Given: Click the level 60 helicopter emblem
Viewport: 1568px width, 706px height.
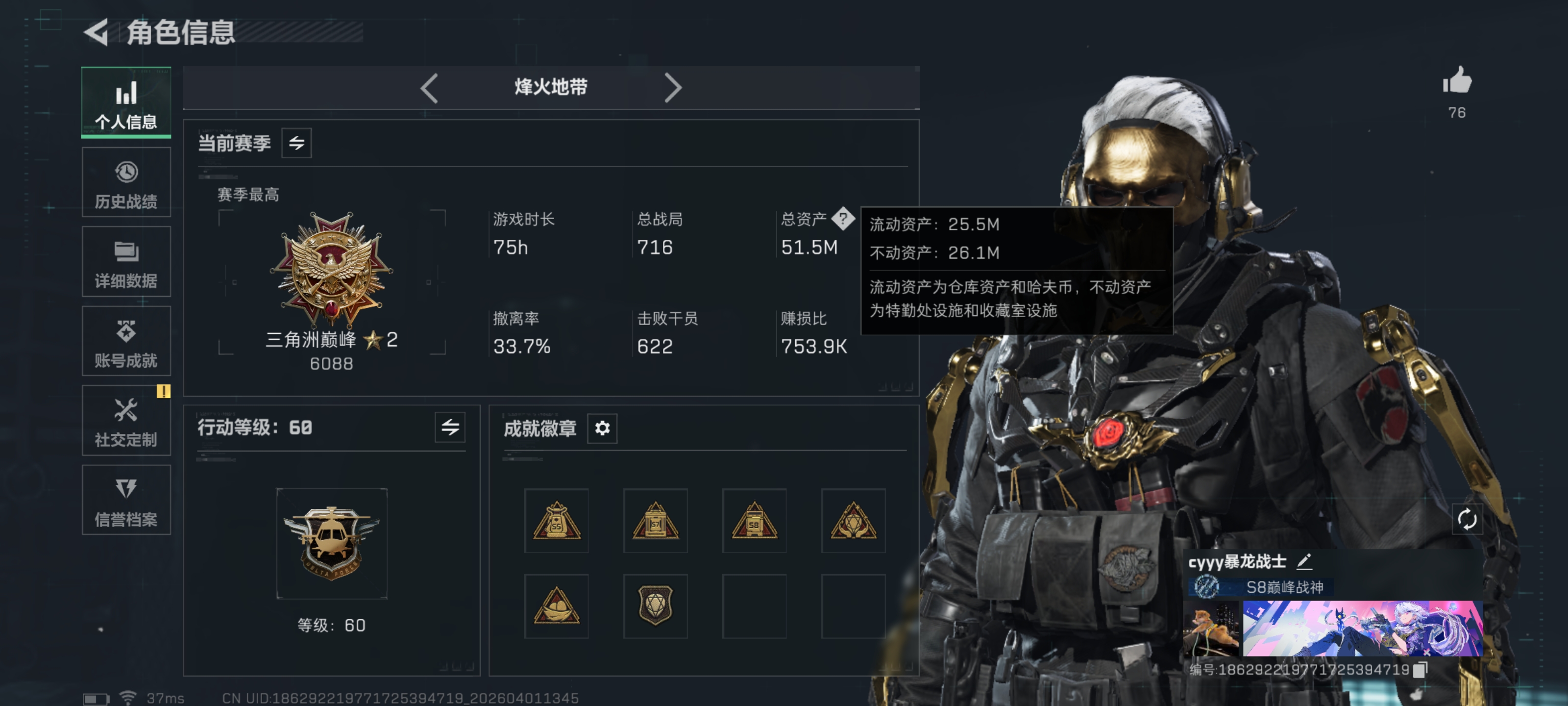Looking at the screenshot, I should [332, 543].
